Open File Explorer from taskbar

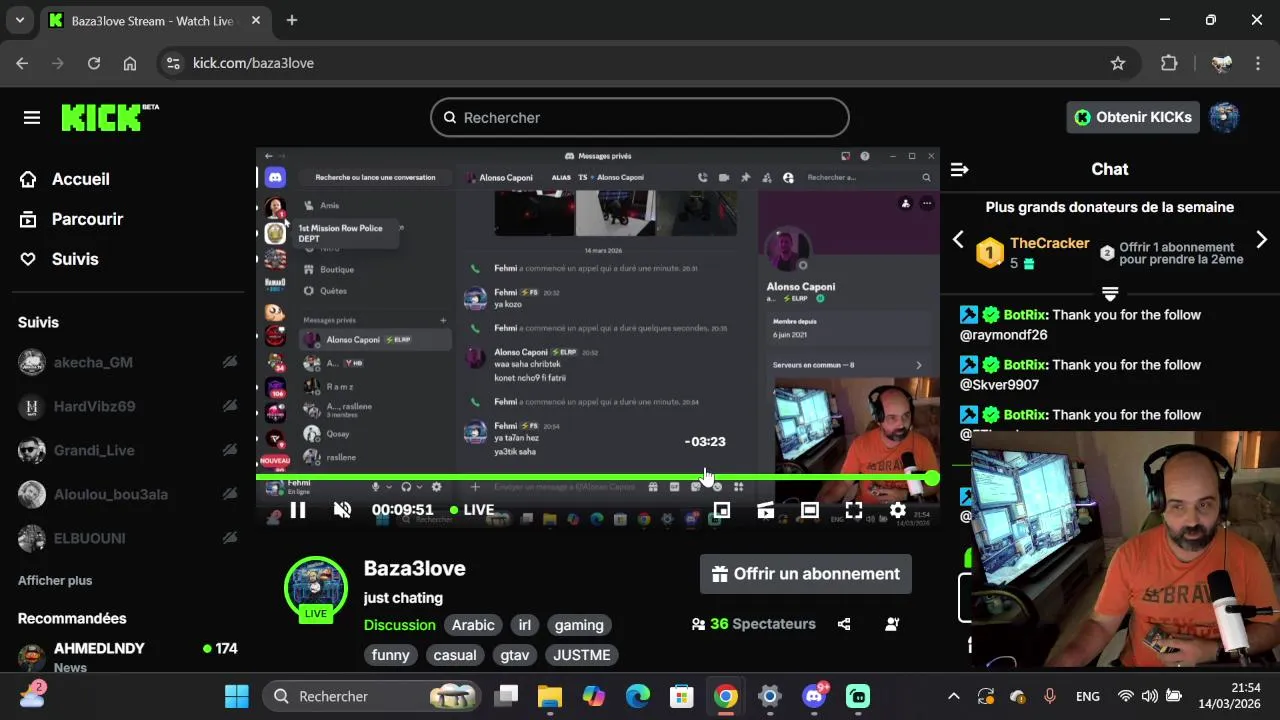pyautogui.click(x=550, y=696)
